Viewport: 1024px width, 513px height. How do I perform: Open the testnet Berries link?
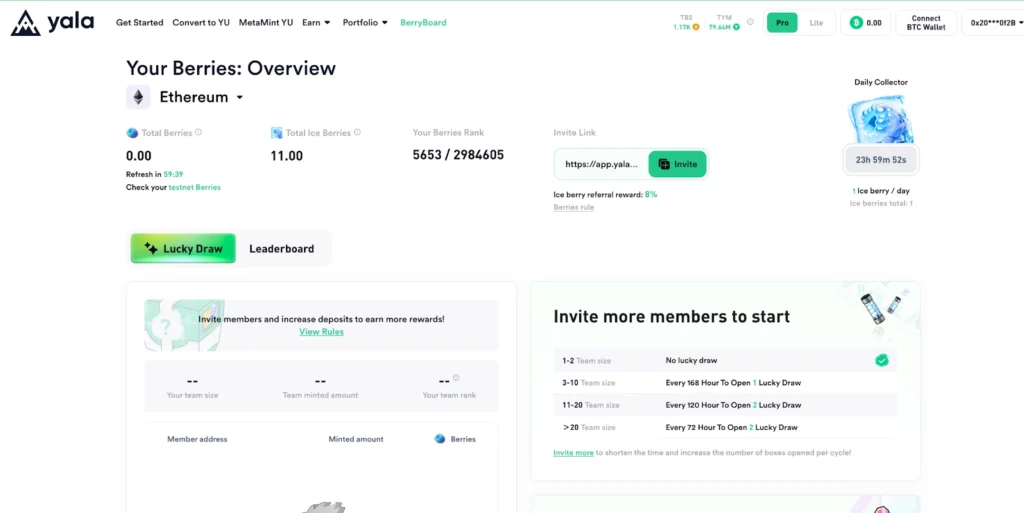click(x=195, y=187)
